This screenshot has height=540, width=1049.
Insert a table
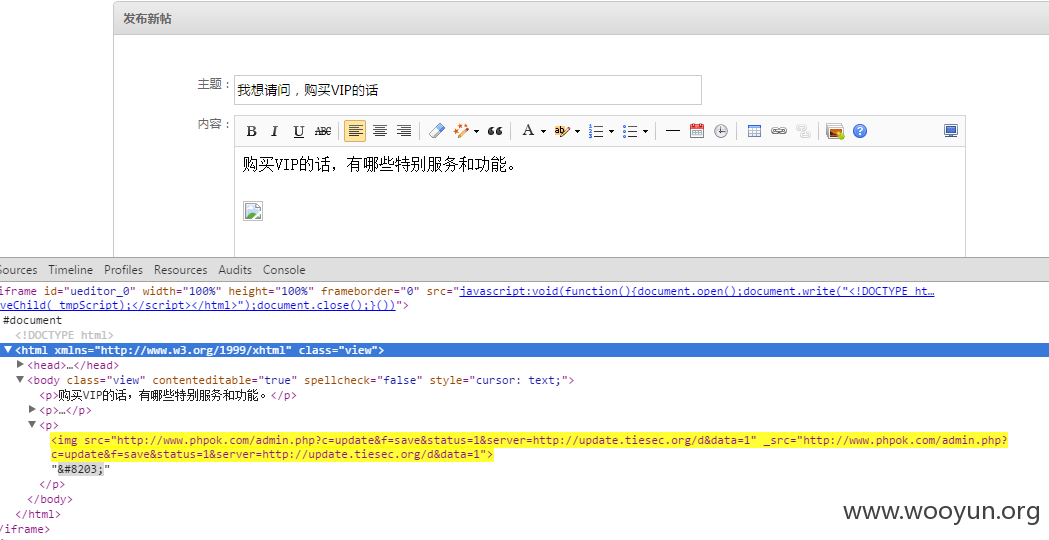[x=754, y=131]
